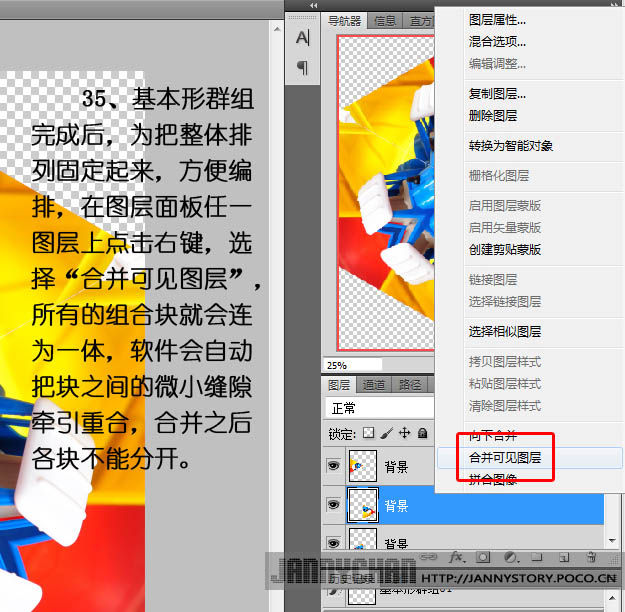Add a layer mask icon
The width and height of the screenshot is (625, 612).
[x=483, y=557]
